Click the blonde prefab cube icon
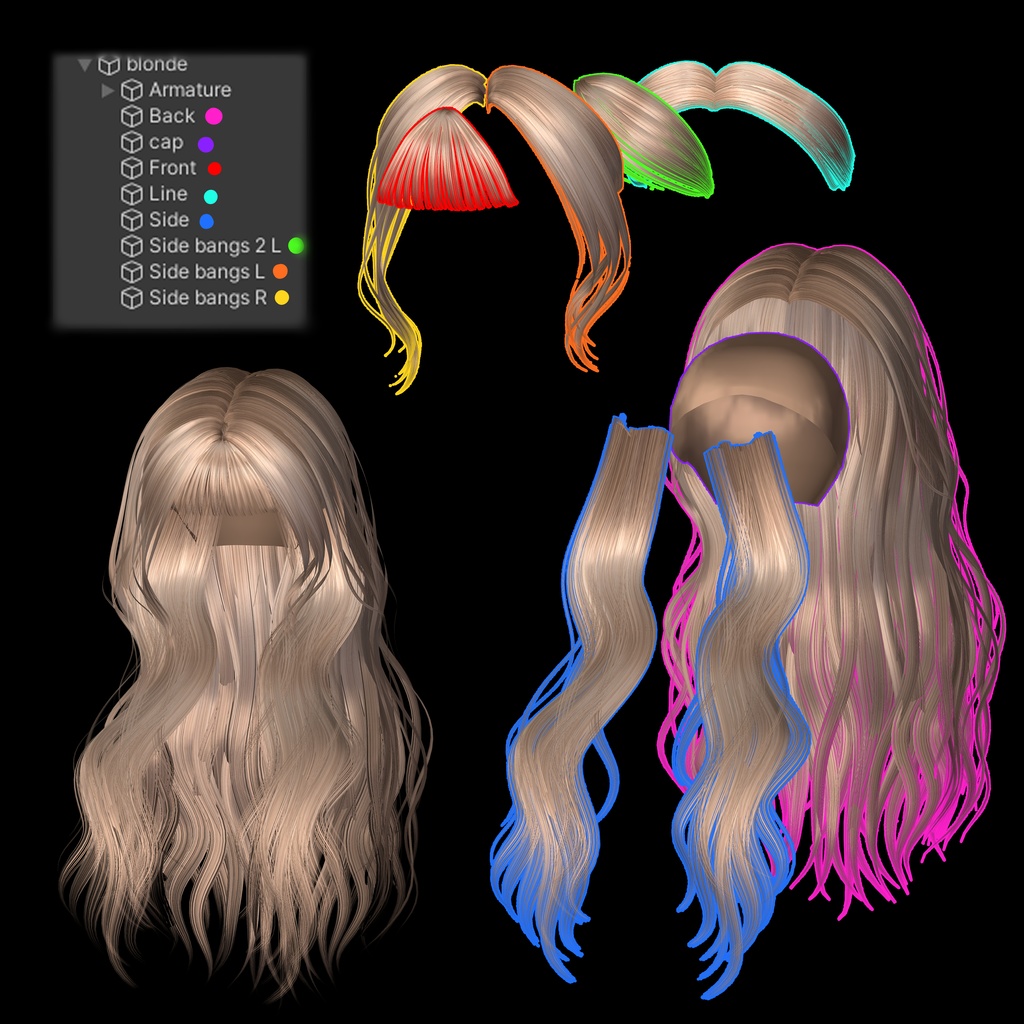This screenshot has height=1024, width=1024. pos(107,63)
